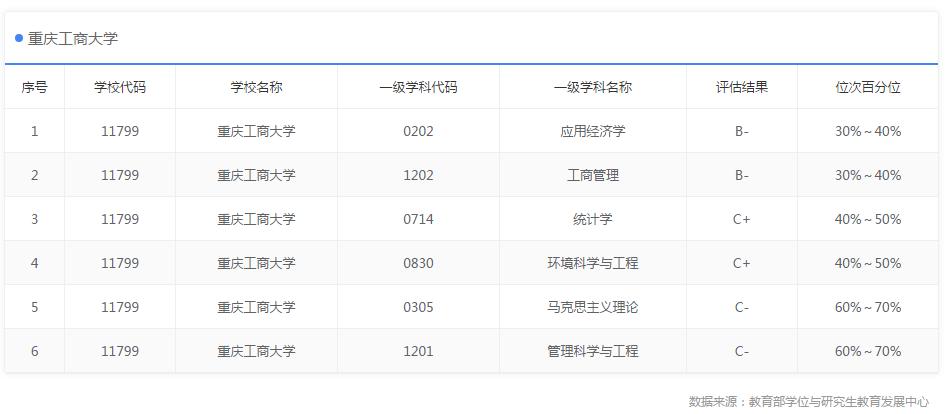Click the 重庆工商大学 heading title
The height and width of the screenshot is (414, 948).
pos(73,39)
